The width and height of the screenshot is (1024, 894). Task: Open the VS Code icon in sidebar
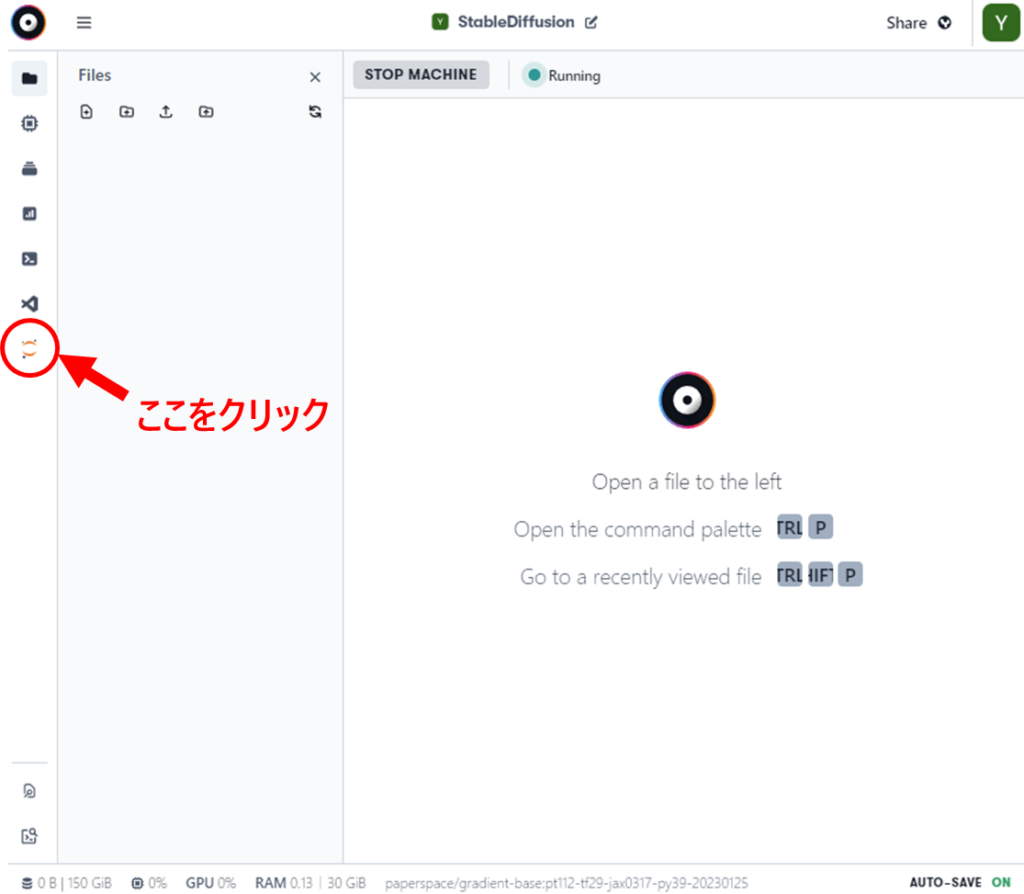(x=30, y=303)
